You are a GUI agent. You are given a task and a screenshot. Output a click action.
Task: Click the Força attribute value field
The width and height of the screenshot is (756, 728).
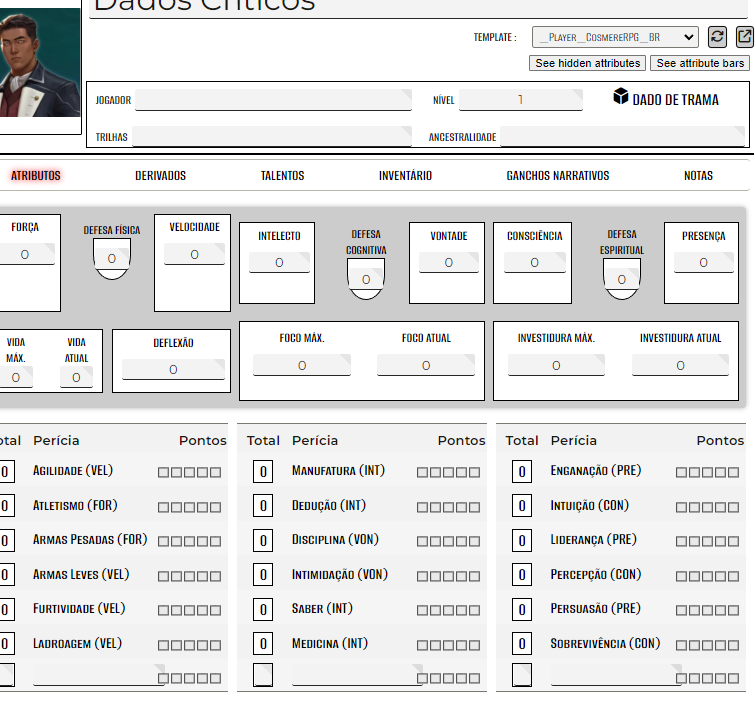pos(25,254)
